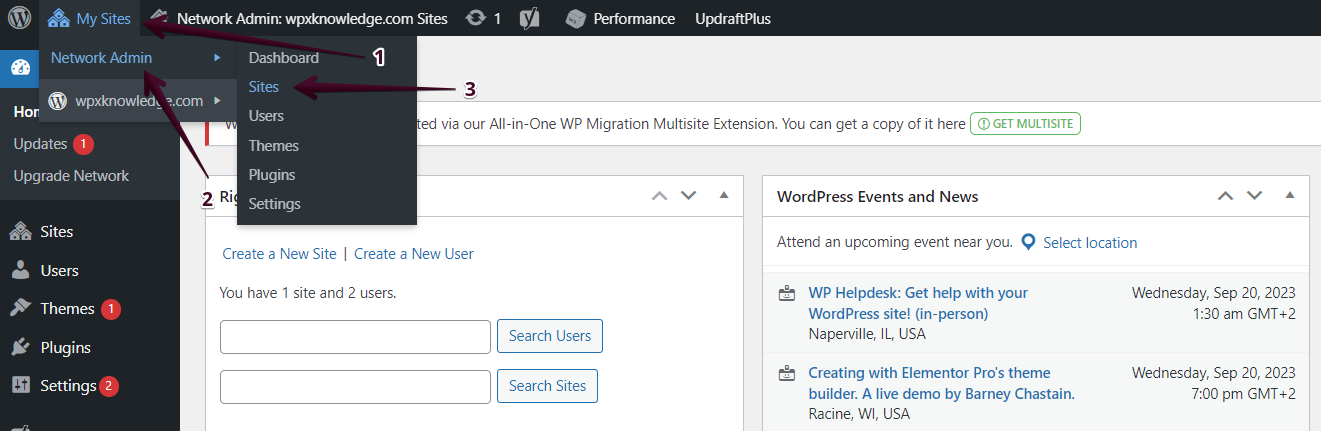Focus the search sites input field
The image size is (1321, 431).
(355, 386)
